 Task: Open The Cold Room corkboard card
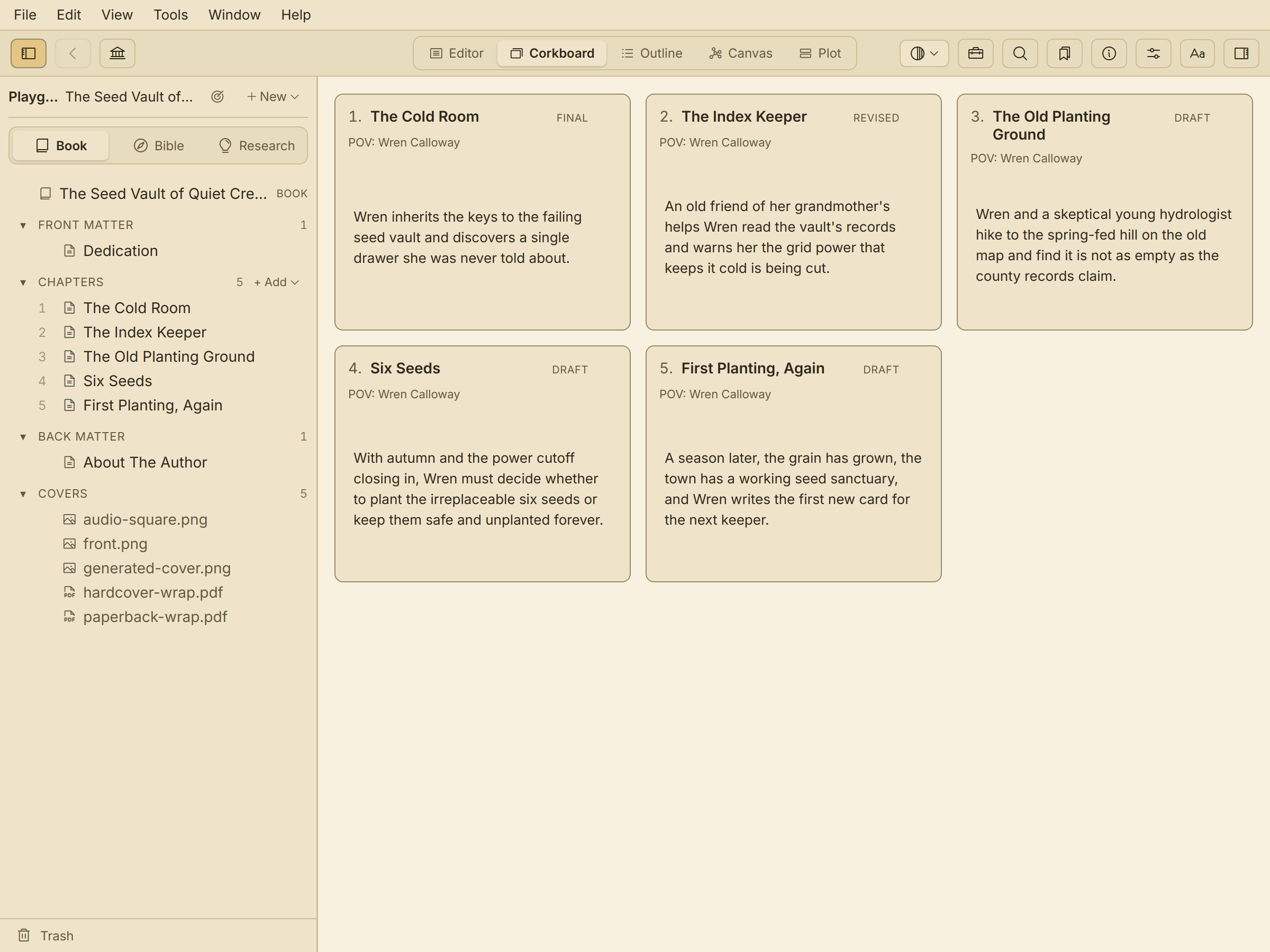coord(482,212)
